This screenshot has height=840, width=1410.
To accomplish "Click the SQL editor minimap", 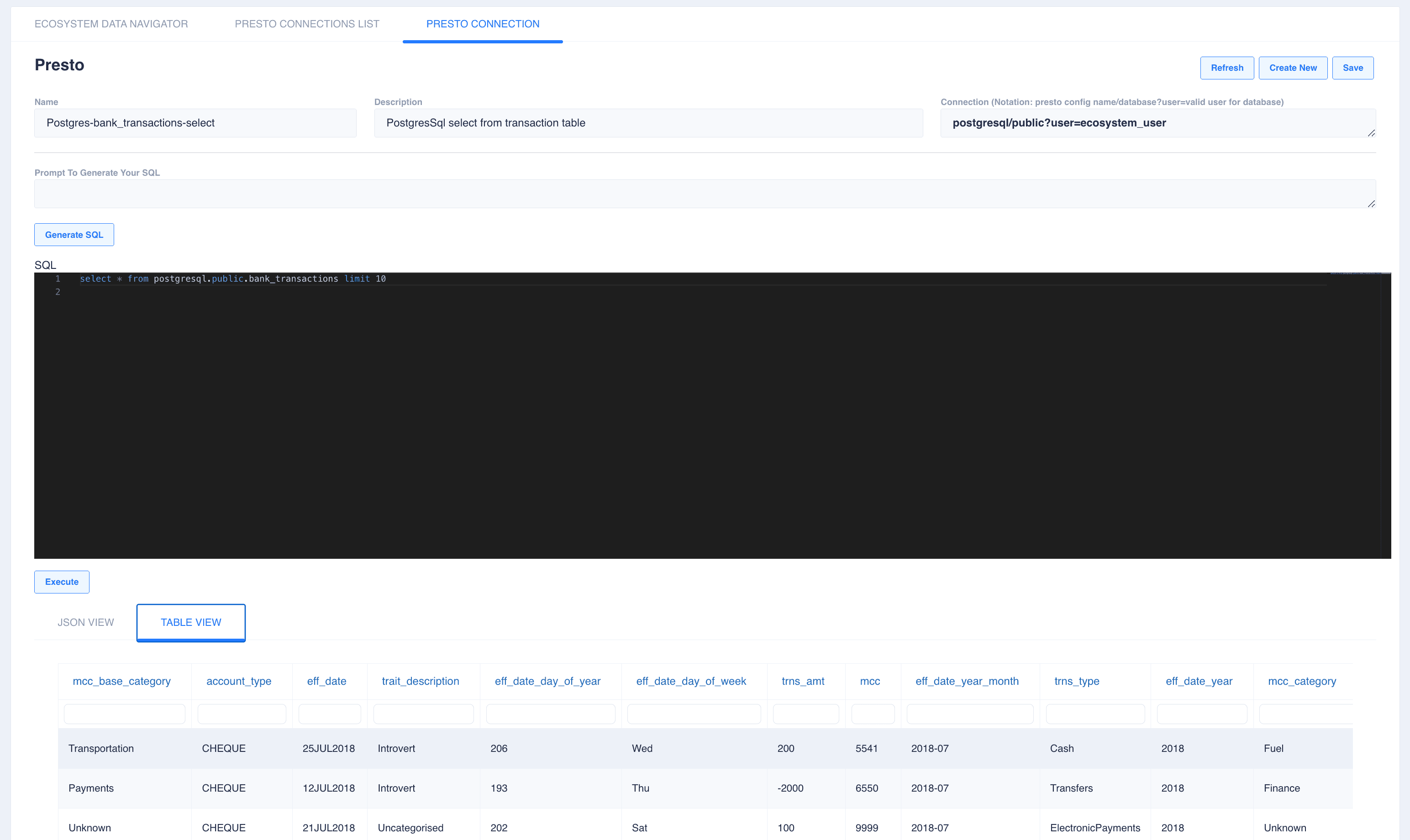I will 1355,415.
